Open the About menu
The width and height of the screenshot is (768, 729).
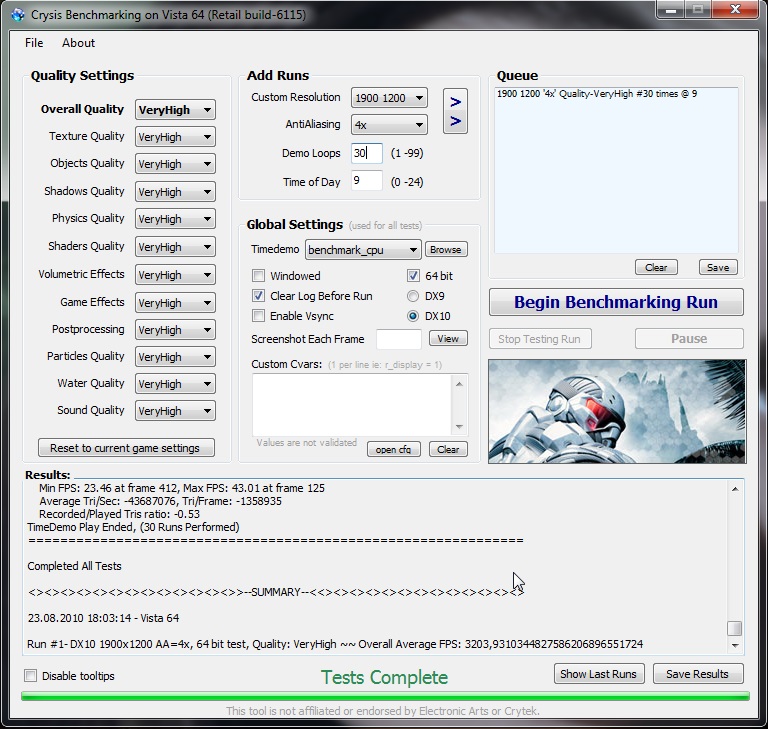tap(78, 43)
